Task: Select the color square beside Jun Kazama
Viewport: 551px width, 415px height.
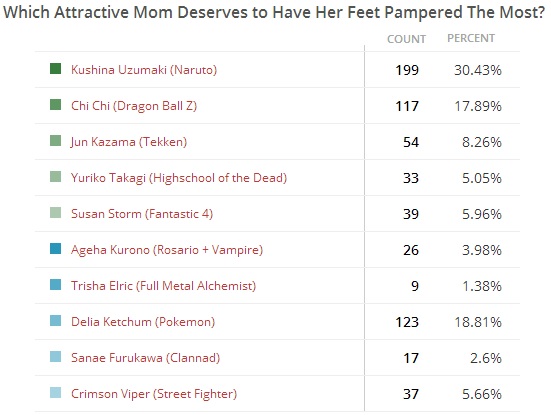Action: coord(56,141)
